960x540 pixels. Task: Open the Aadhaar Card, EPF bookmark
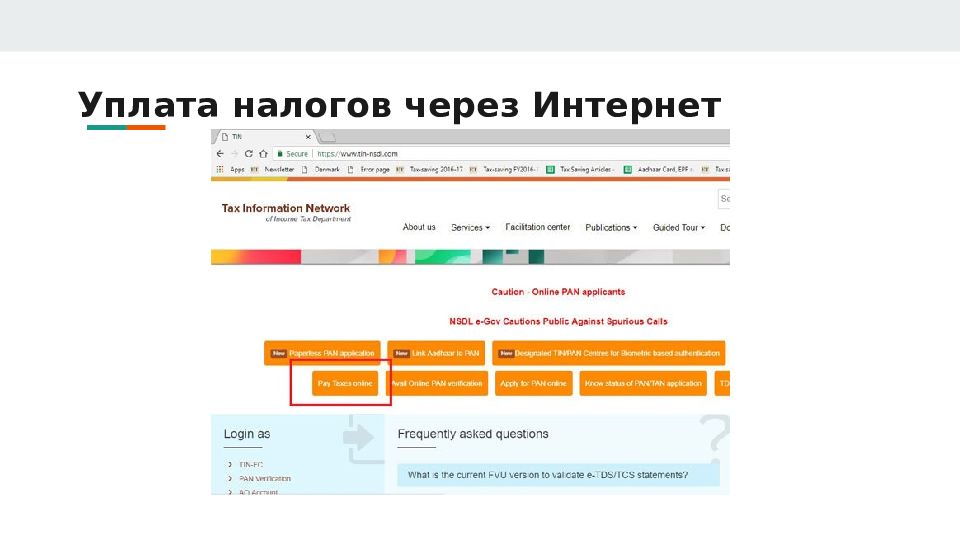point(658,169)
